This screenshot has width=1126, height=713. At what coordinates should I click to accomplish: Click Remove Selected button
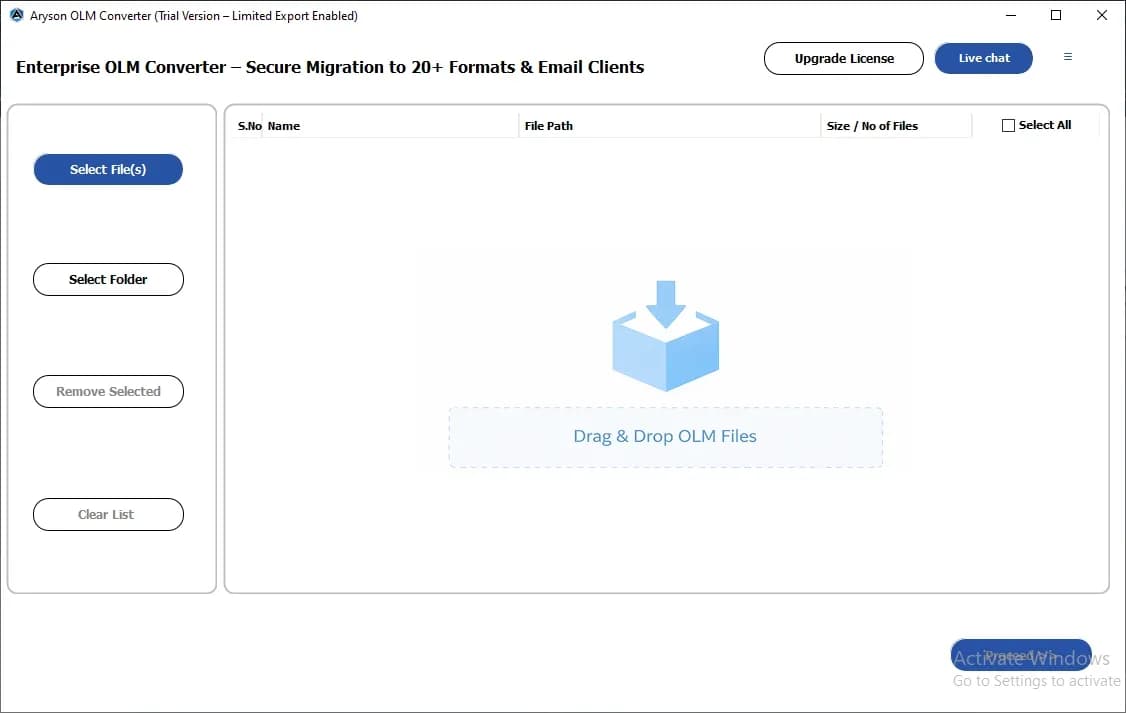[108, 391]
